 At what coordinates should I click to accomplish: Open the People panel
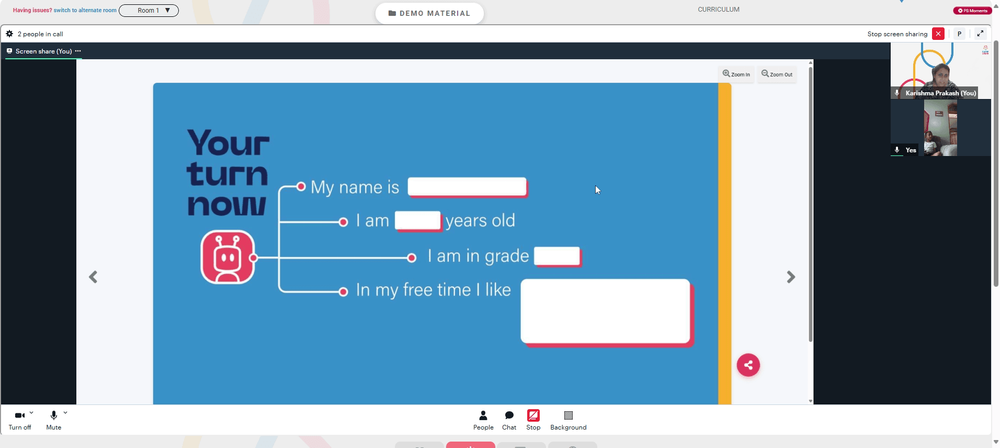coord(483,421)
